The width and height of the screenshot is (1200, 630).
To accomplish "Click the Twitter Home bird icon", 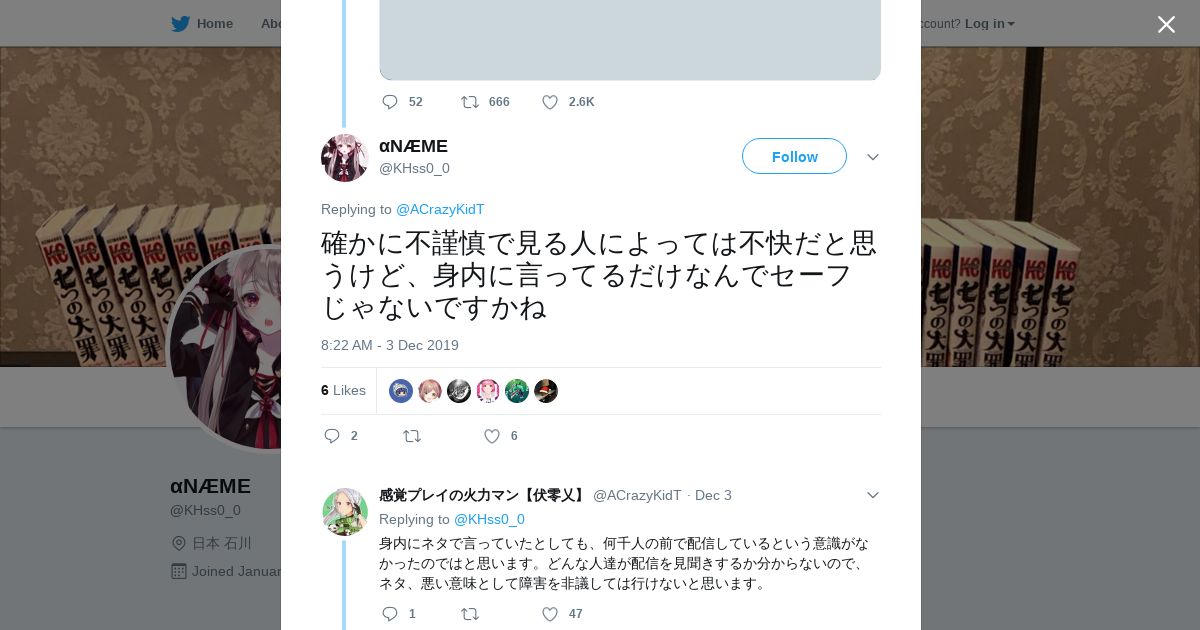I will (180, 24).
